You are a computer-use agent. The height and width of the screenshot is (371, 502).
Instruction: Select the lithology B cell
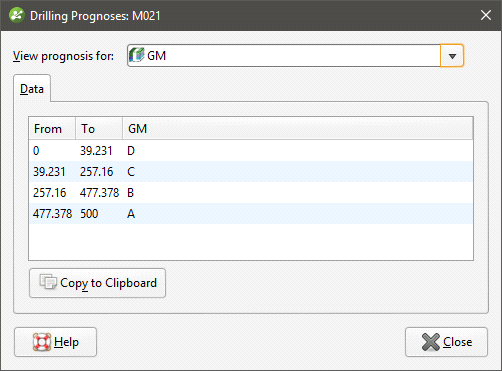pos(131,193)
